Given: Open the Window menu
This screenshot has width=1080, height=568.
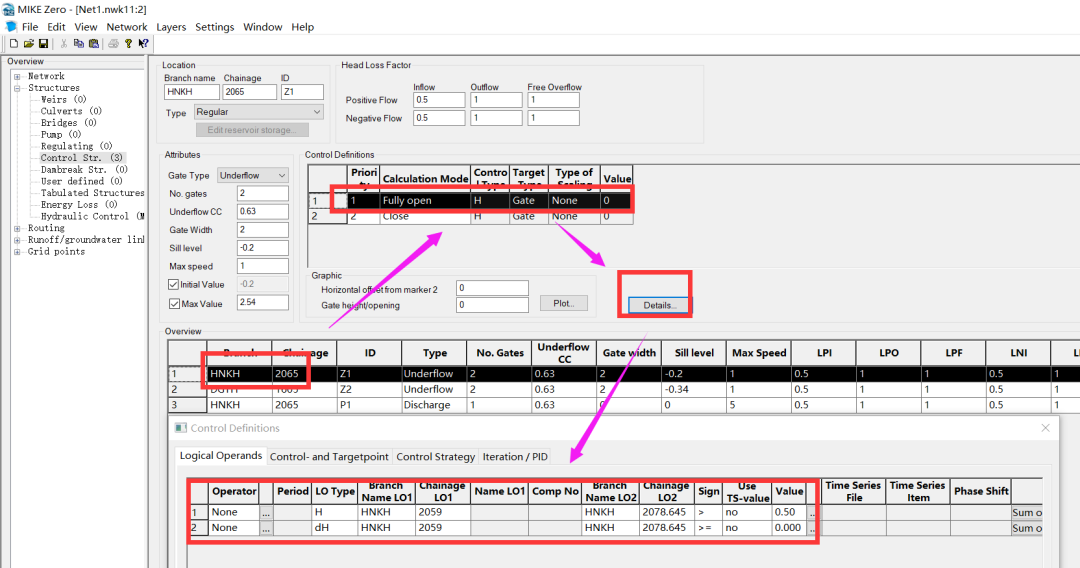Looking at the screenshot, I should pos(262,27).
